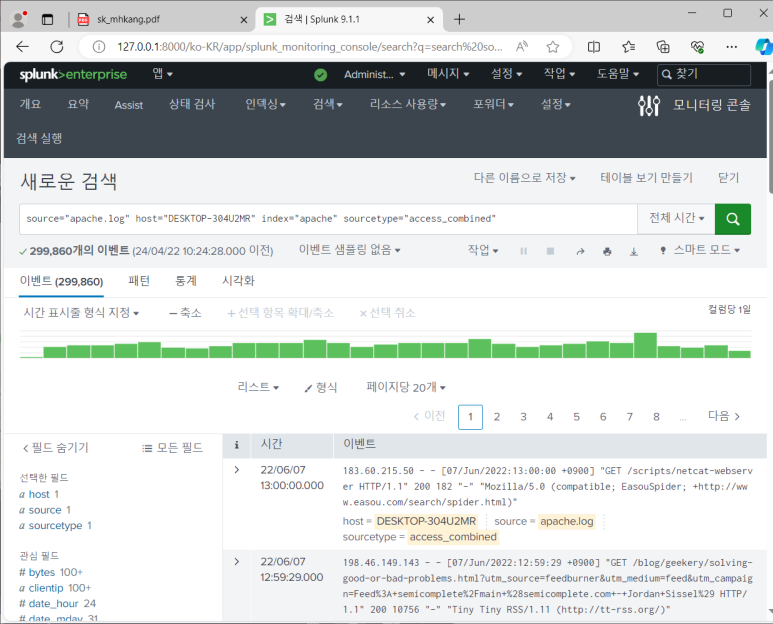Screen dimensions: 773x624
Task: Click the browser profile avatar
Action: pos(19,19)
